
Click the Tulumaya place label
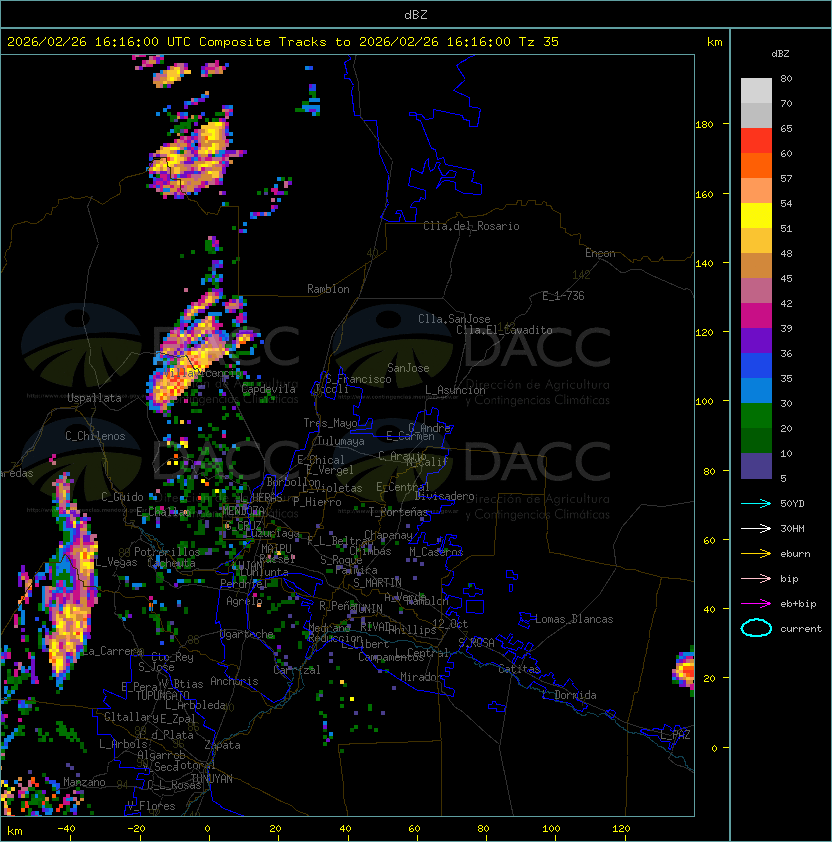[x=341, y=441]
